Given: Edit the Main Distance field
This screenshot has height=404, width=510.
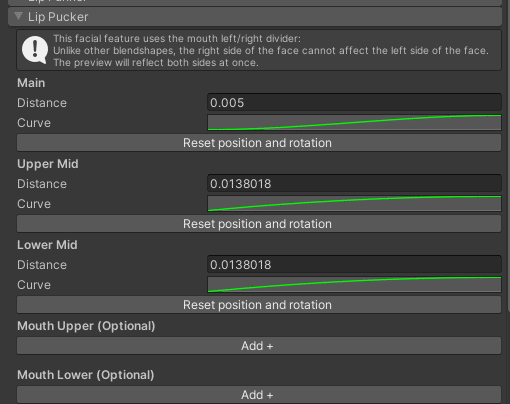Looking at the screenshot, I should click(x=354, y=102).
